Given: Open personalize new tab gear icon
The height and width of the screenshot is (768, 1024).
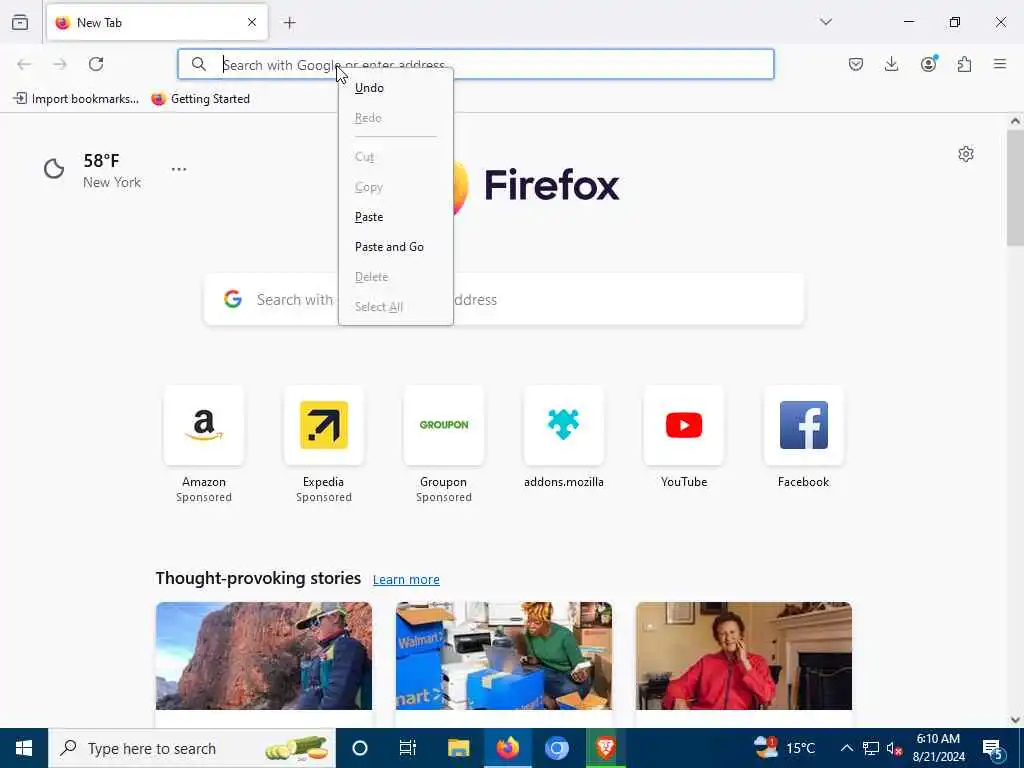Looking at the screenshot, I should [966, 154].
